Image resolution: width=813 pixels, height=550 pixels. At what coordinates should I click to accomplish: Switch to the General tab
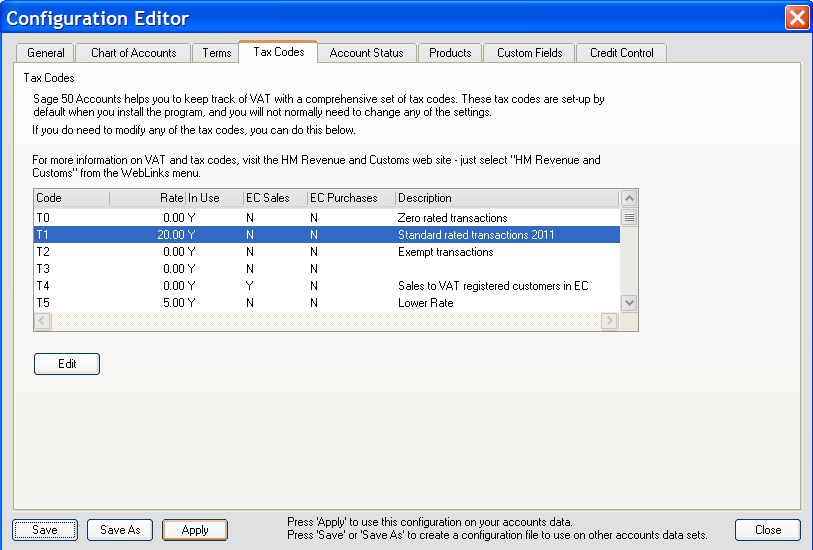pos(46,53)
